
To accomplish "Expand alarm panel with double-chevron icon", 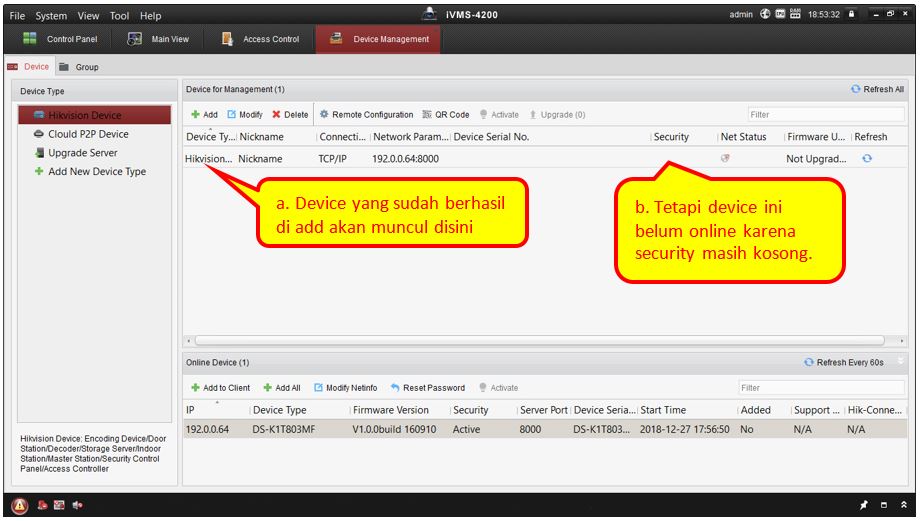I will coord(903,505).
